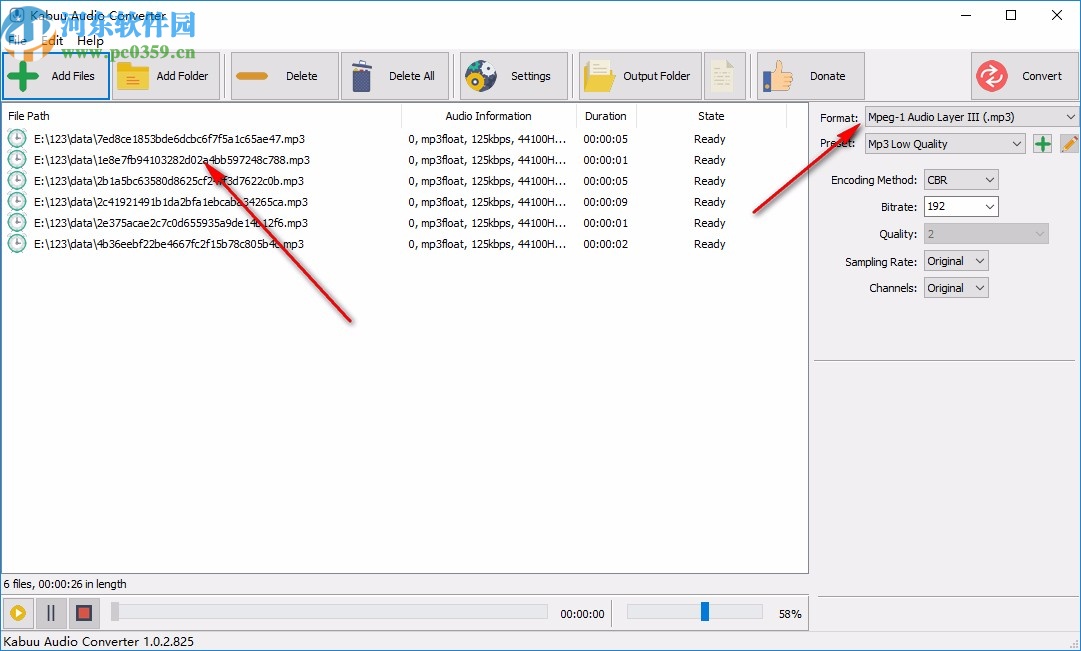Image resolution: width=1081 pixels, height=651 pixels.
Task: Open the Settings gear icon
Action: [513, 75]
